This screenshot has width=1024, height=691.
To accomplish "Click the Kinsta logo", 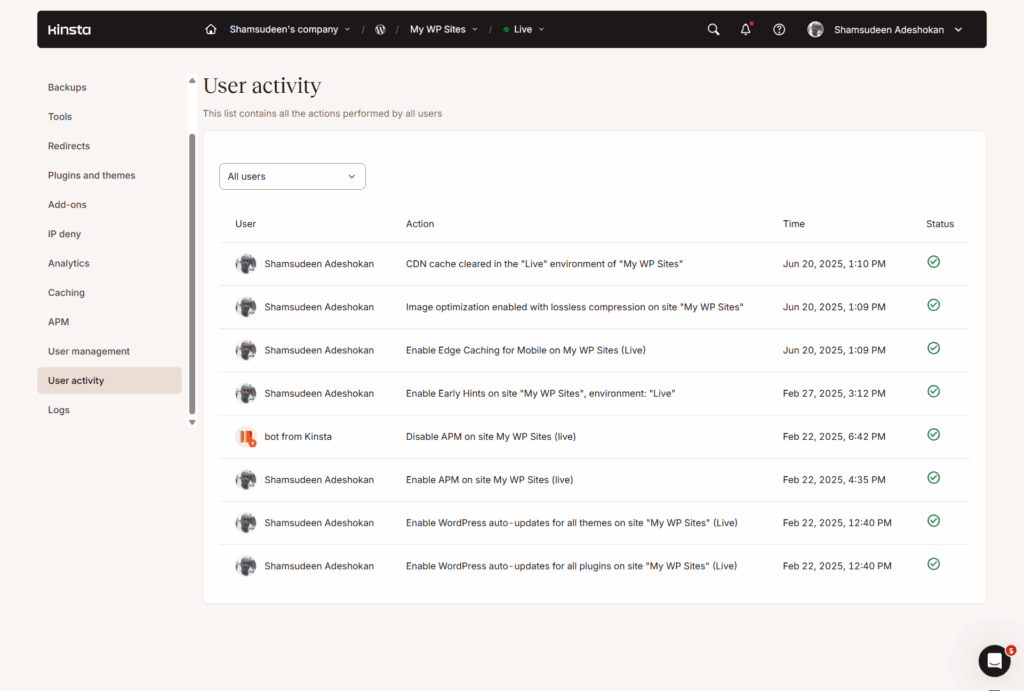I will (68, 29).
